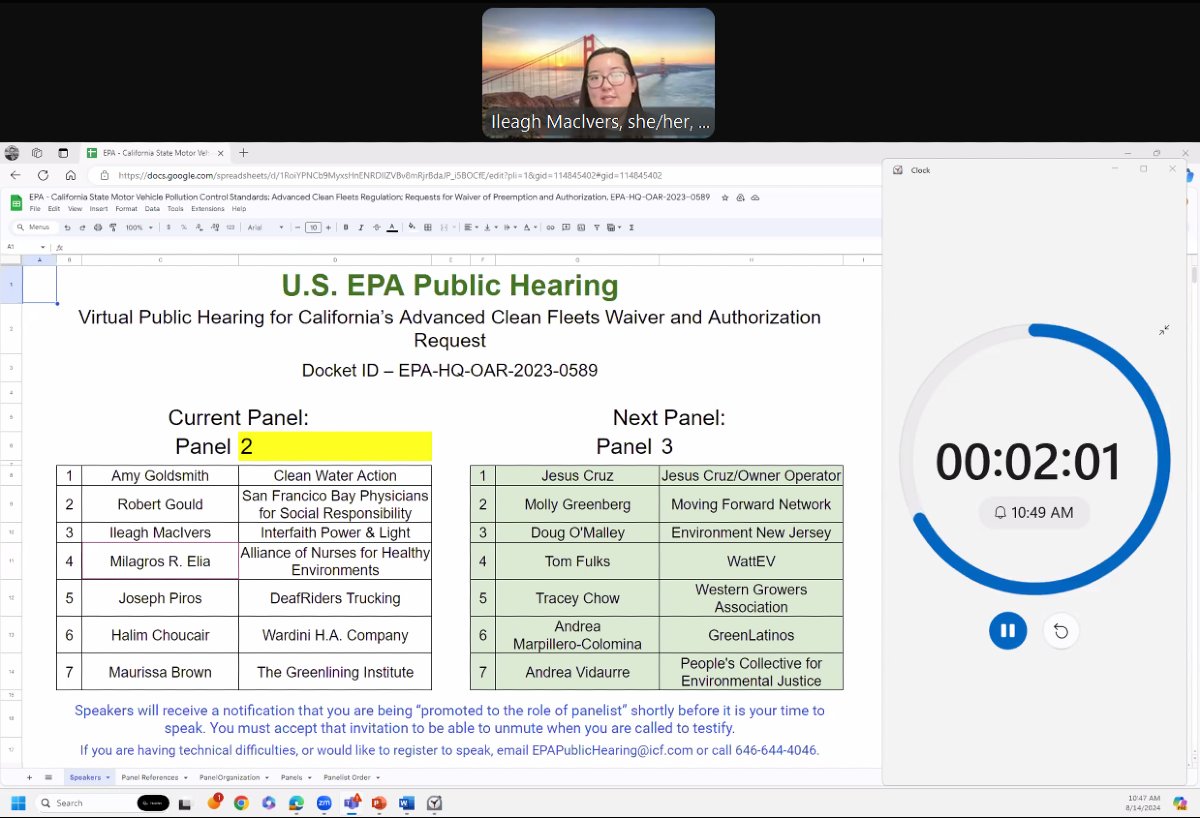Open Chrome from the taskbar
This screenshot has height=818, width=1200.
(241, 803)
